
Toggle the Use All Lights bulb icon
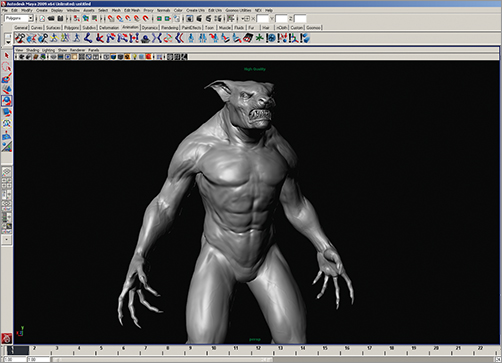(x=135, y=57)
